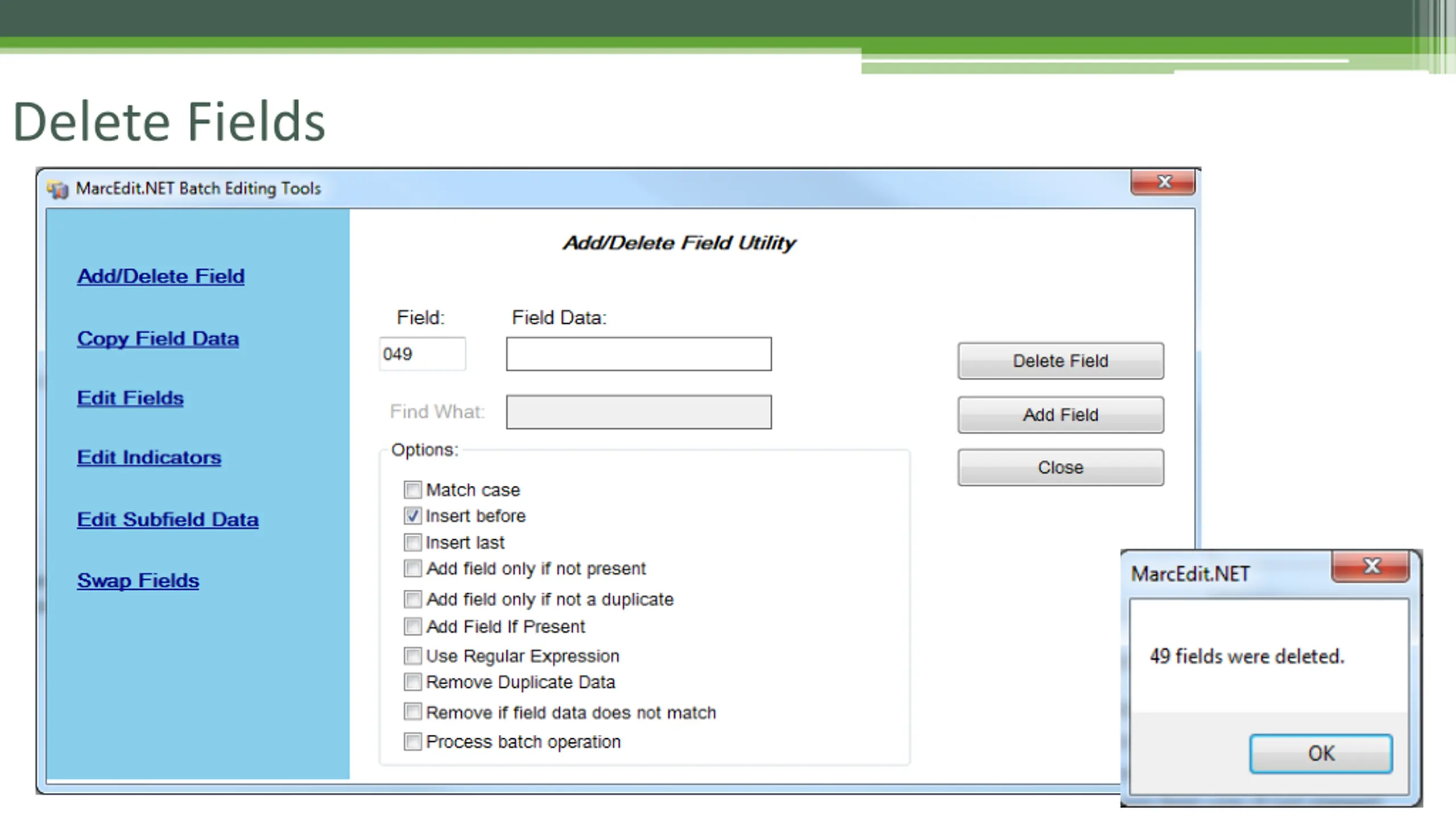Check Add Field If Present
The height and width of the screenshot is (819, 1456).
(x=413, y=626)
